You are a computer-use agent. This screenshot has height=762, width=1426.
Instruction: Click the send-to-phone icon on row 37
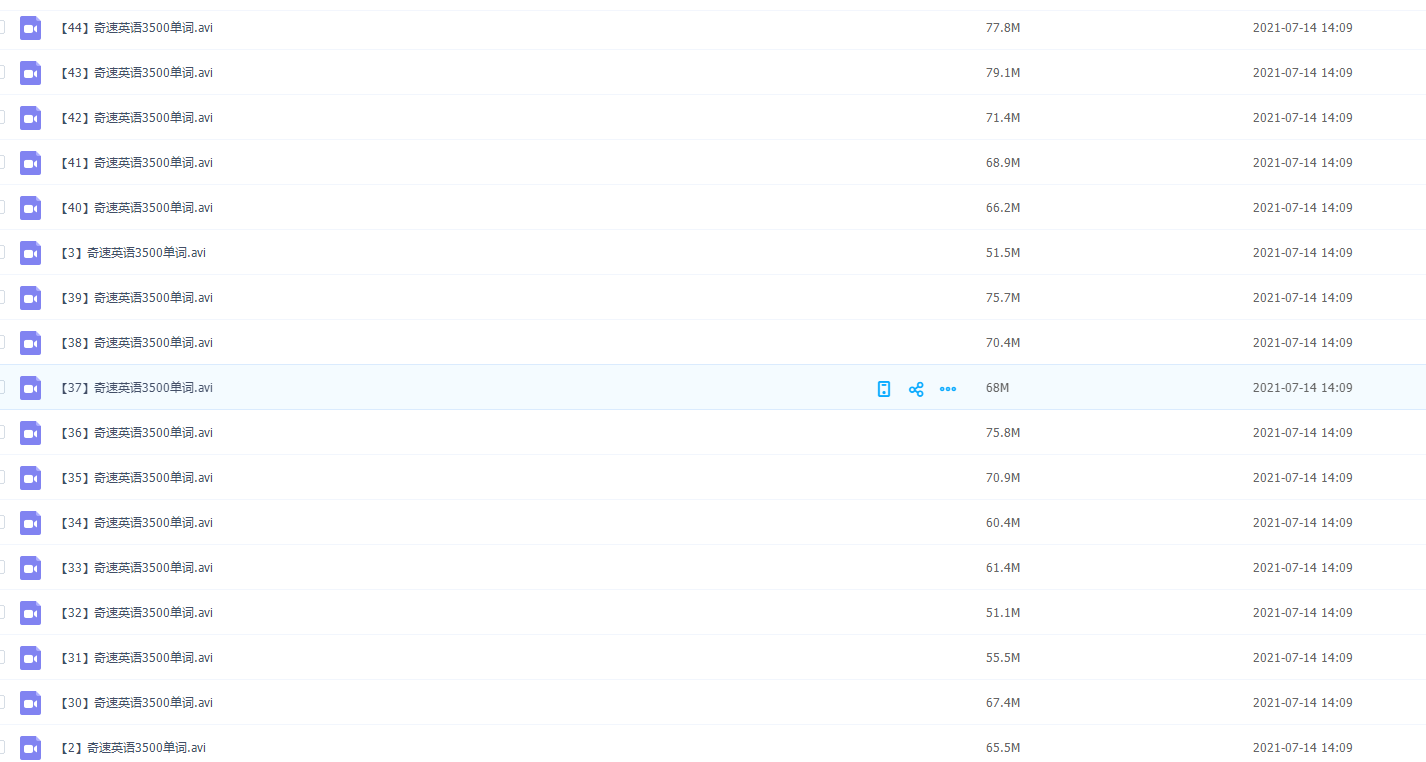click(x=884, y=389)
